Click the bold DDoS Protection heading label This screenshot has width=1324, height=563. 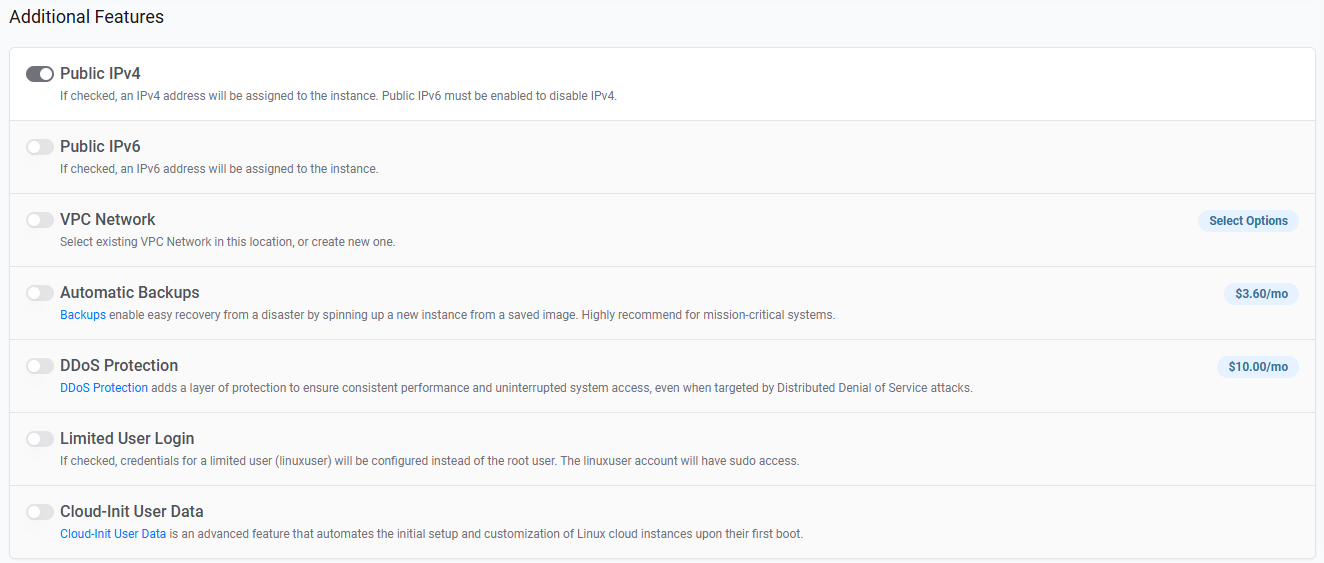119,366
